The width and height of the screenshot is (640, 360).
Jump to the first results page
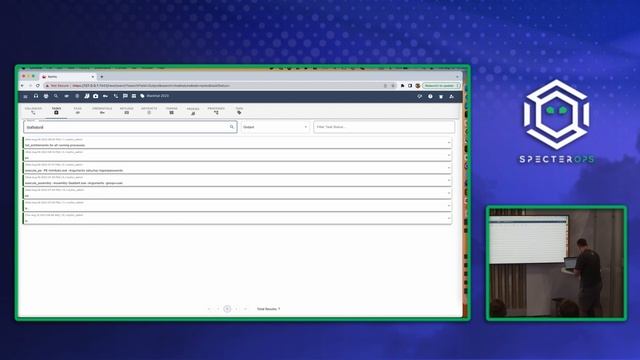click(209, 309)
